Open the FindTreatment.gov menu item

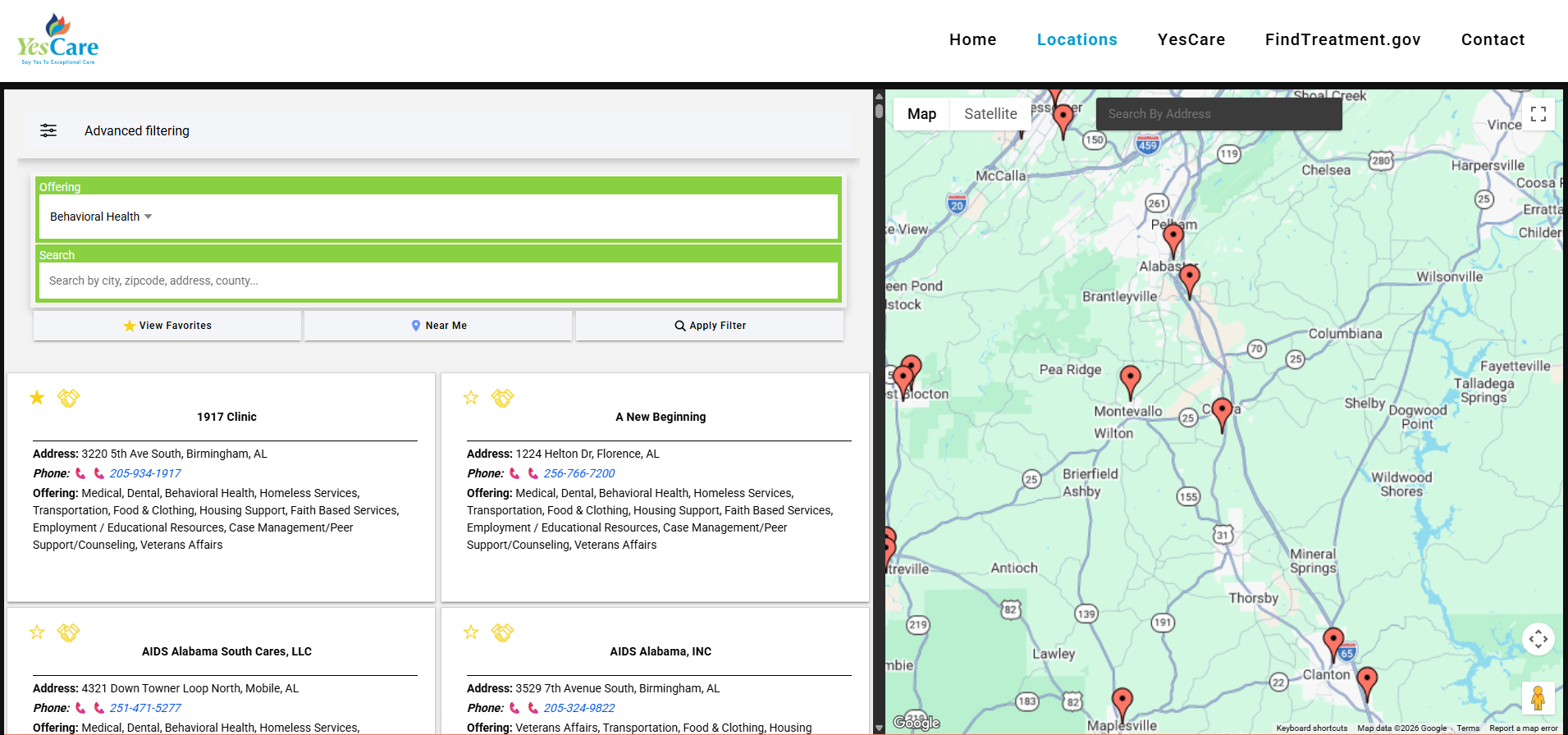(x=1343, y=39)
